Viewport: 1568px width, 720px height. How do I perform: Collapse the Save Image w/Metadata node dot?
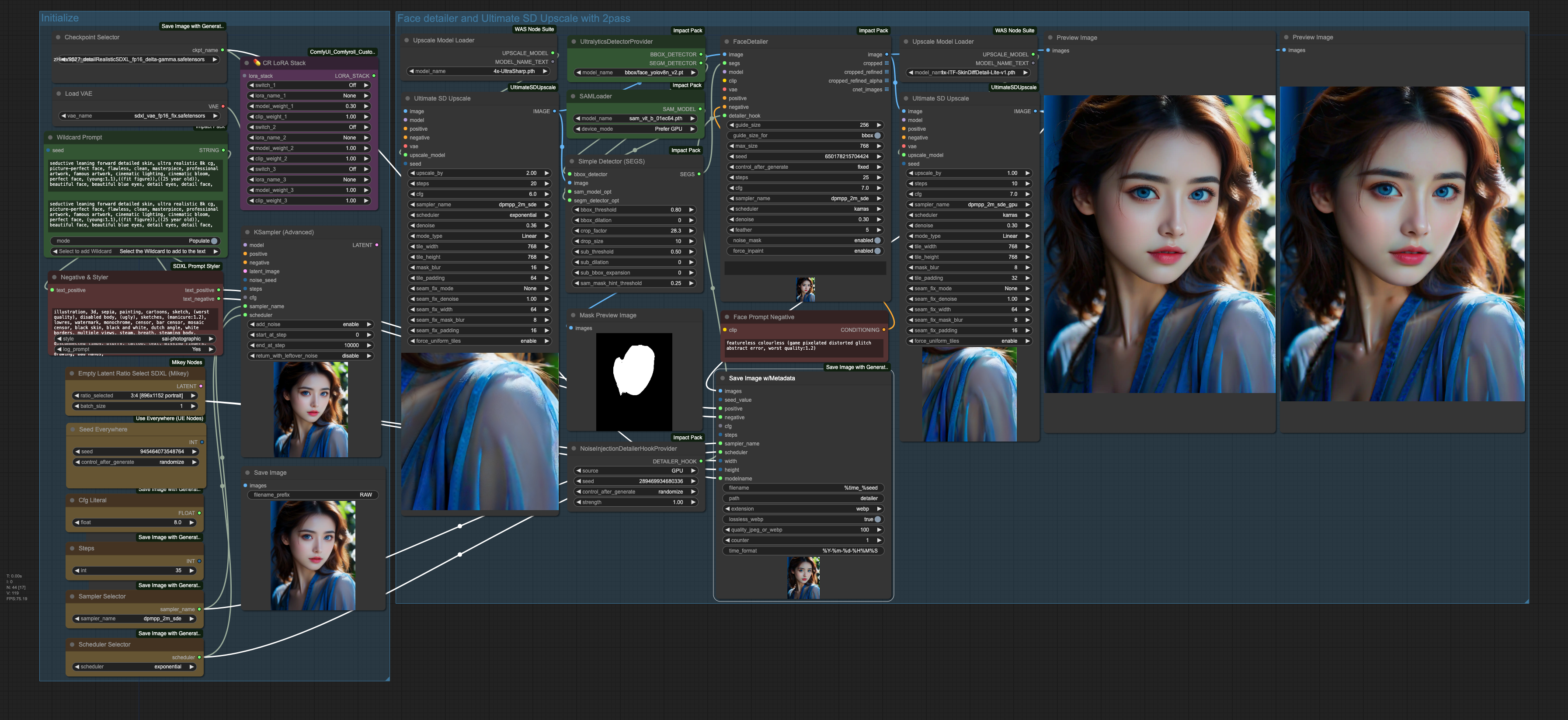pyautogui.click(x=723, y=379)
